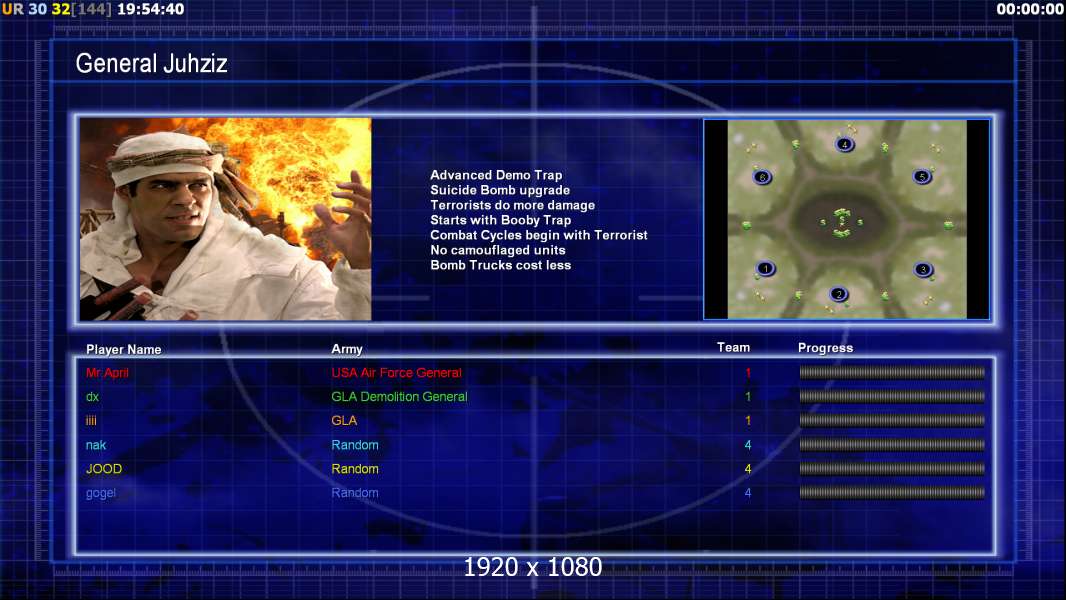Screen dimensions: 1066x600
Task: Click General Juhziz portrait image
Action: pos(226,219)
